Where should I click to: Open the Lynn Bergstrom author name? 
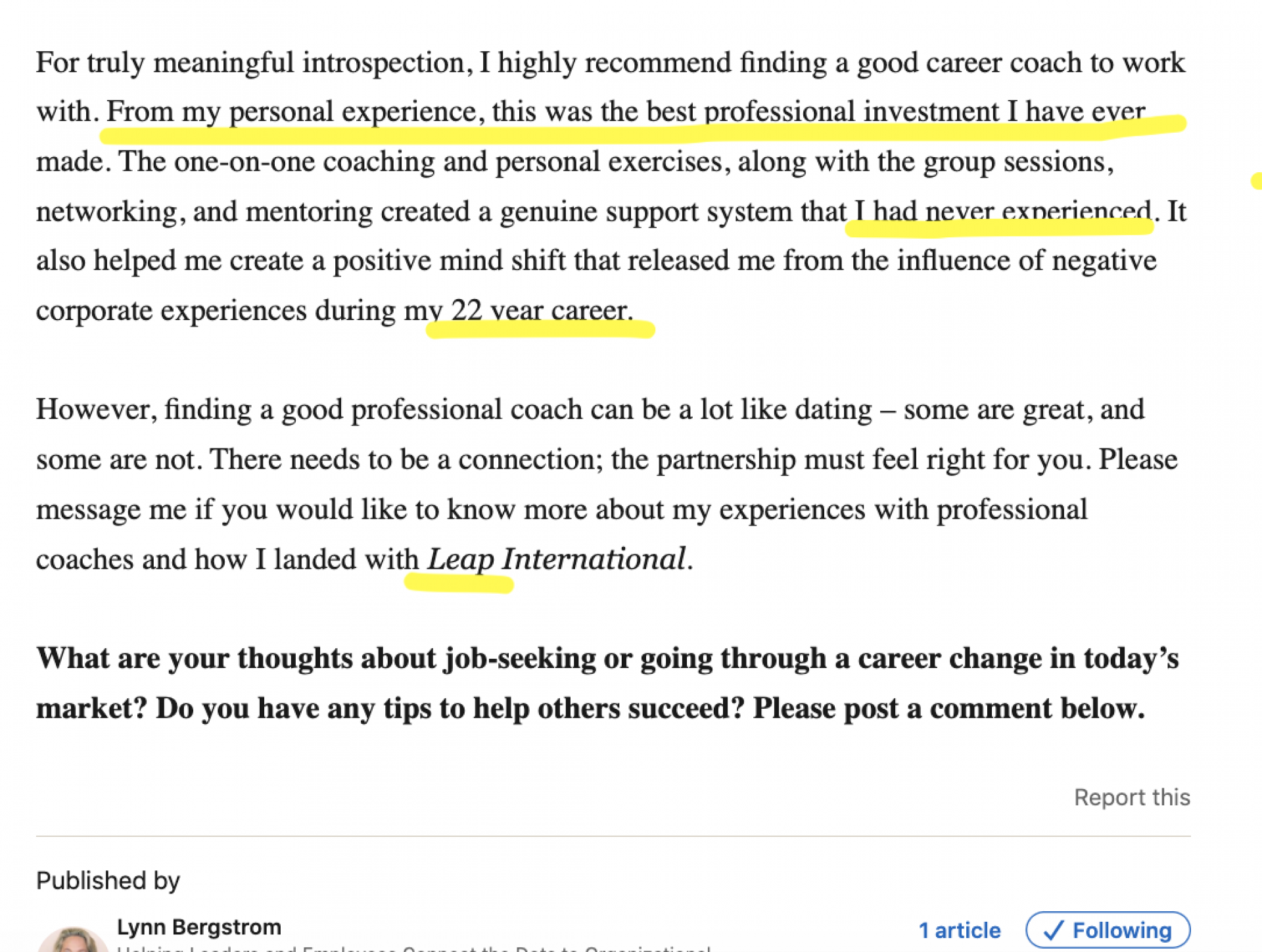point(199,927)
